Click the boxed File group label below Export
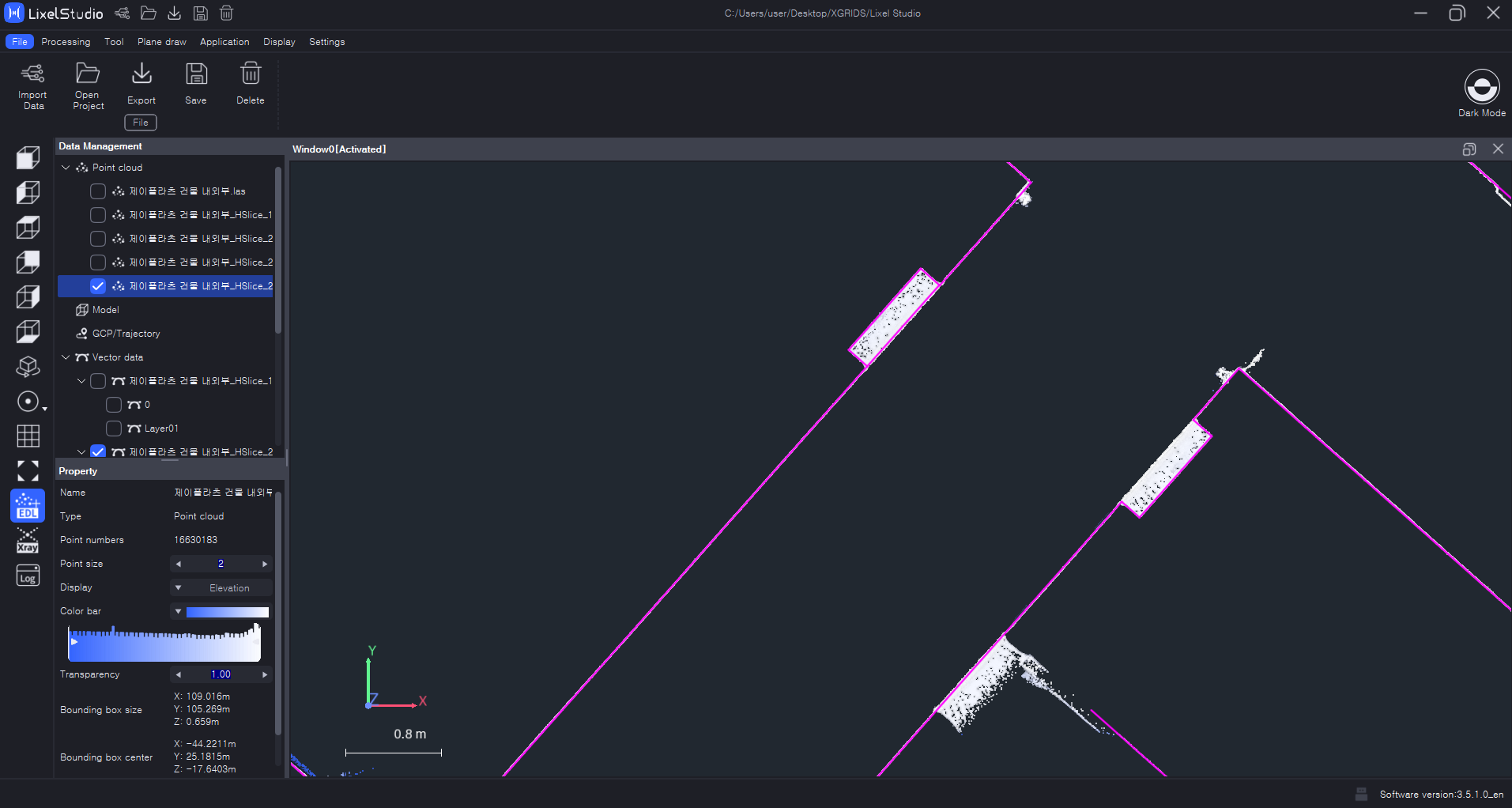This screenshot has height=808, width=1512. pos(141,123)
